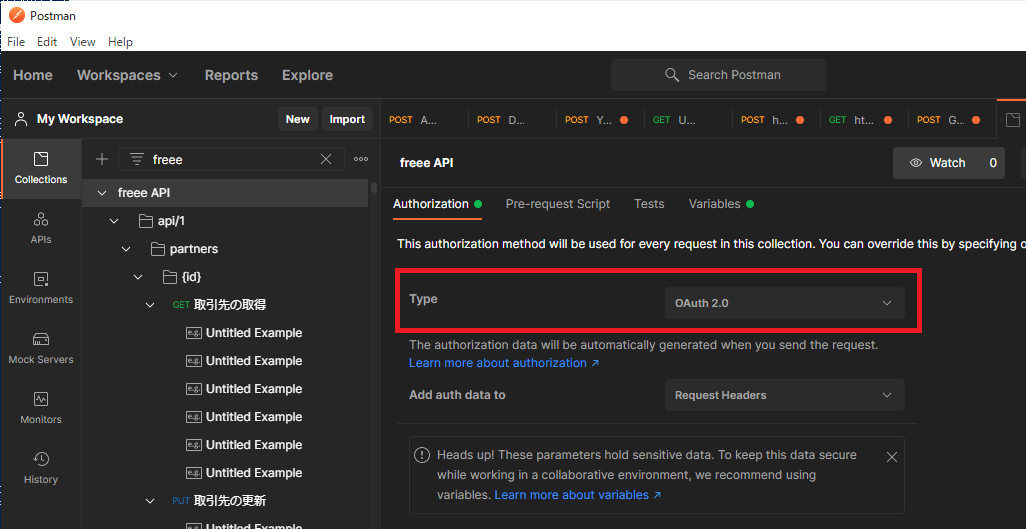This screenshot has height=529, width=1026.
Task: Click the plus icon to create collection
Action: [x=101, y=159]
